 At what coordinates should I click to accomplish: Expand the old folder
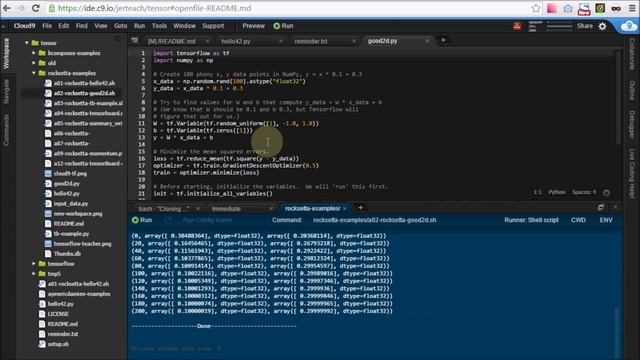click(33, 63)
